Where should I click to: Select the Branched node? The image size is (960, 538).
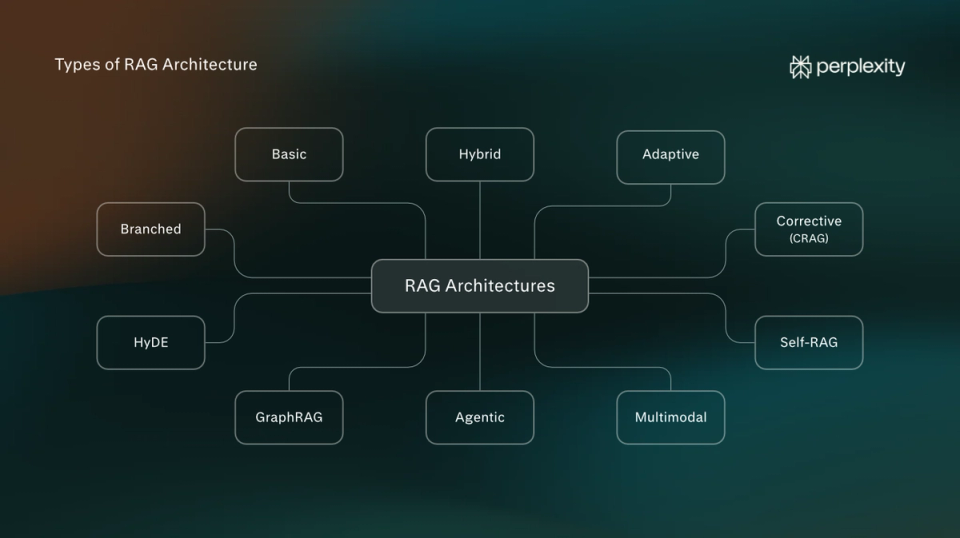(151, 229)
